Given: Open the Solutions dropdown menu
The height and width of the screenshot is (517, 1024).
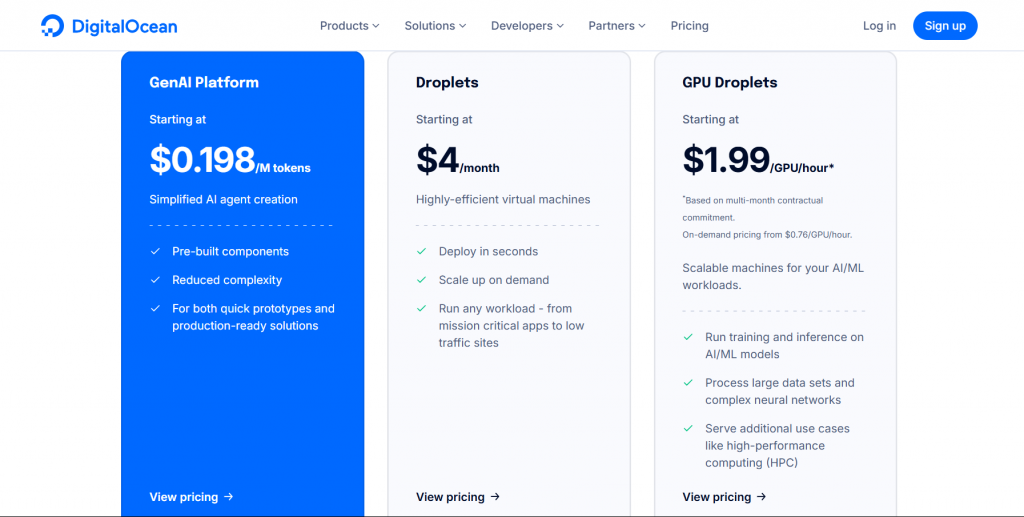Looking at the screenshot, I should point(436,26).
